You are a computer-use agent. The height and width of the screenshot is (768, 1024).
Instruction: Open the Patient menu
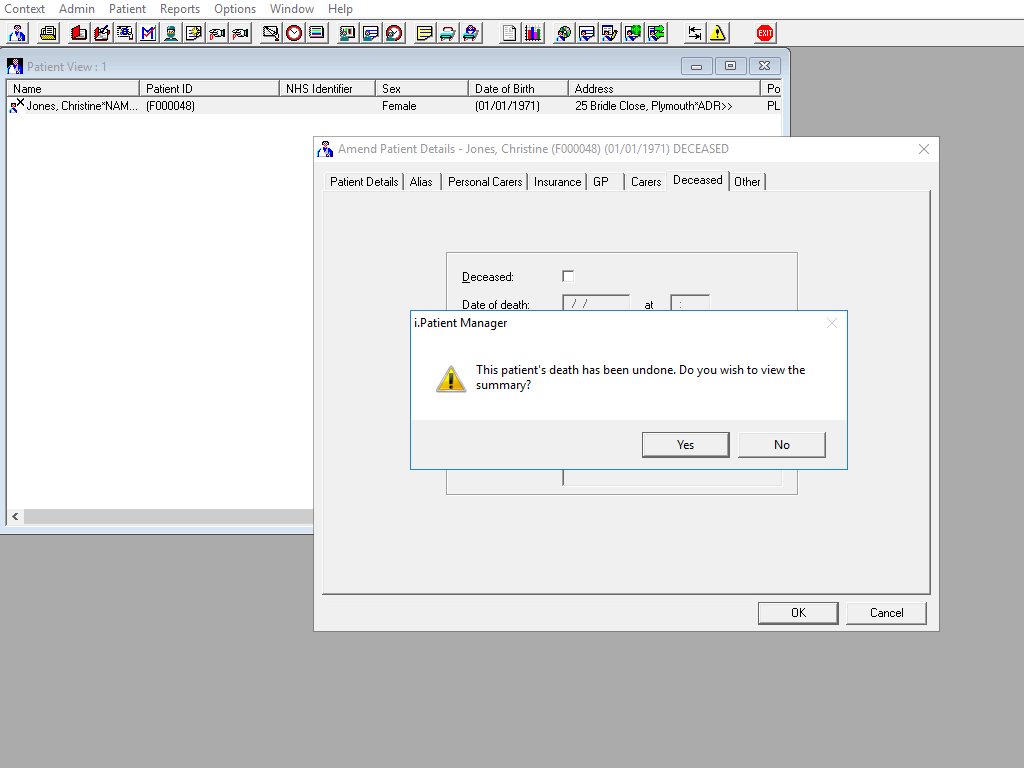127,8
